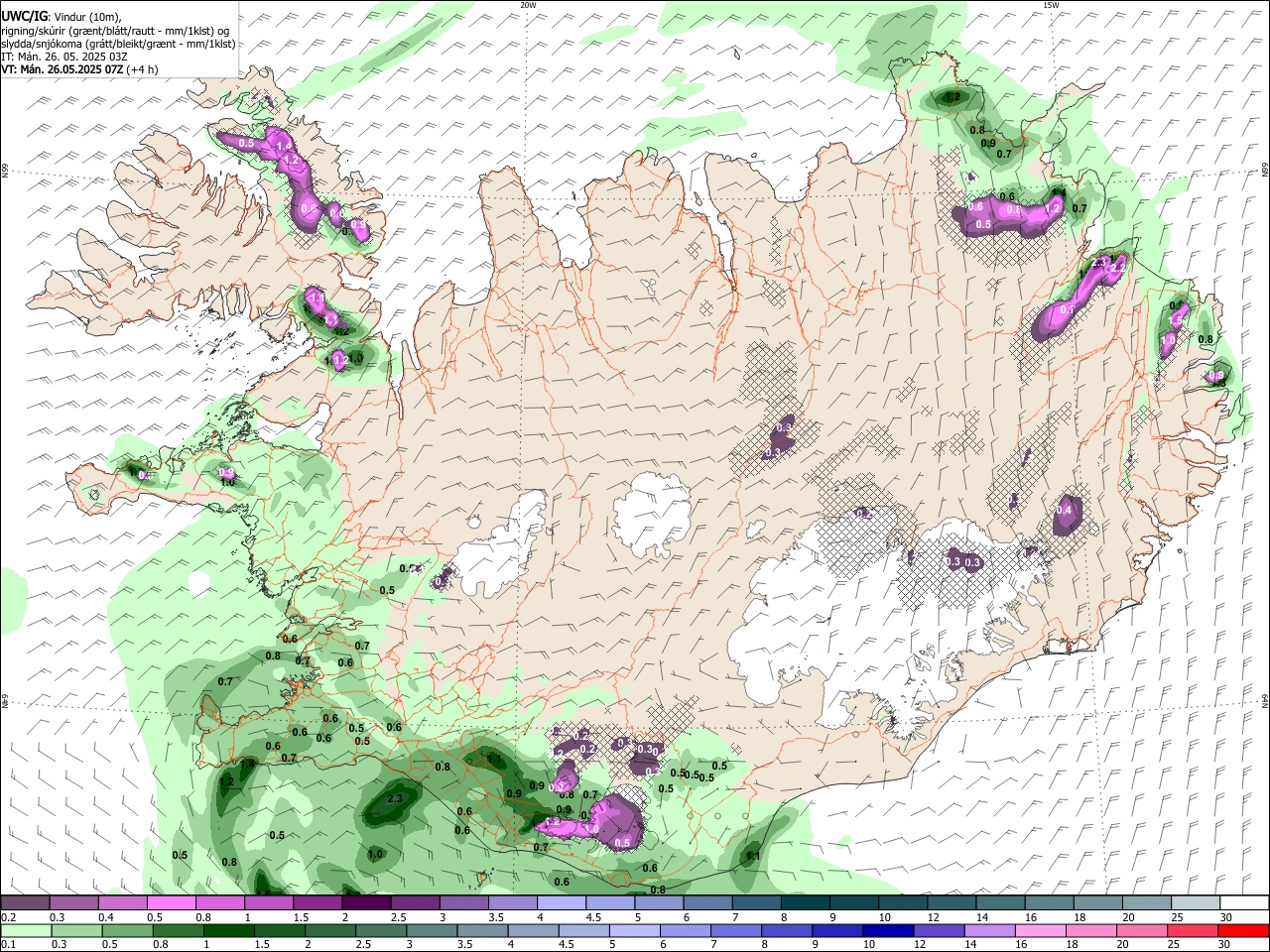
Task: Click the "rigning/skúrir (grænt/blátt/rautt - mm/1klst)" line
Action: [x=115, y=31]
